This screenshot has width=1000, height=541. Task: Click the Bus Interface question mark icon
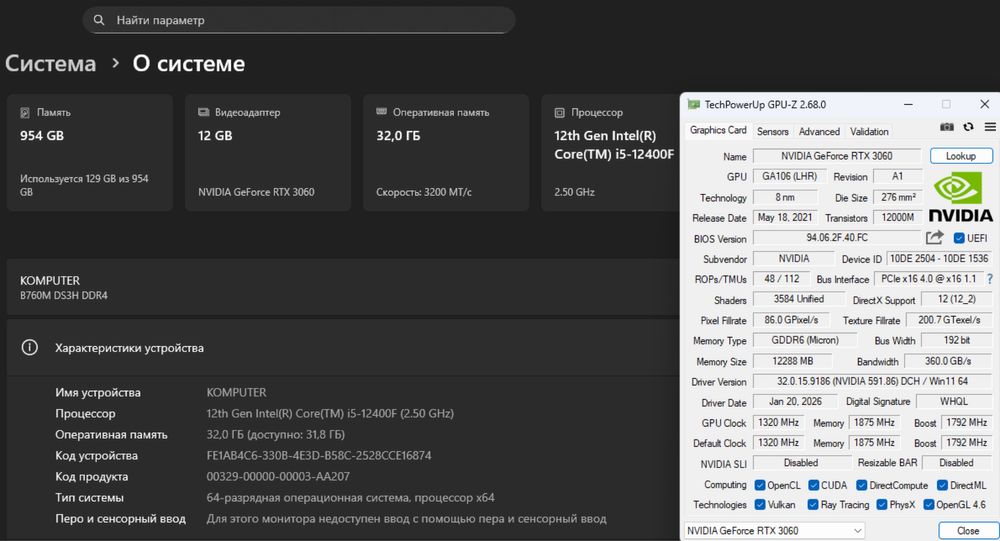[990, 279]
